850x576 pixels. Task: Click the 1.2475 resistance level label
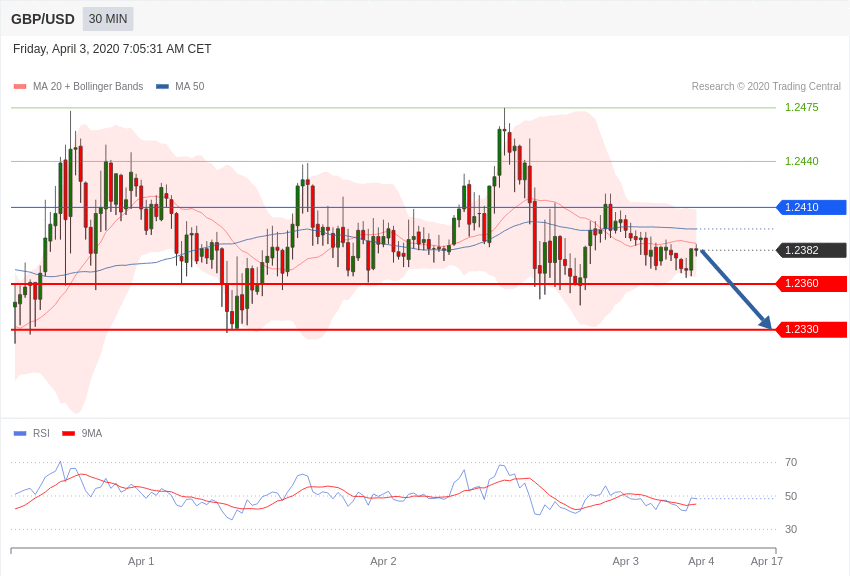802,107
